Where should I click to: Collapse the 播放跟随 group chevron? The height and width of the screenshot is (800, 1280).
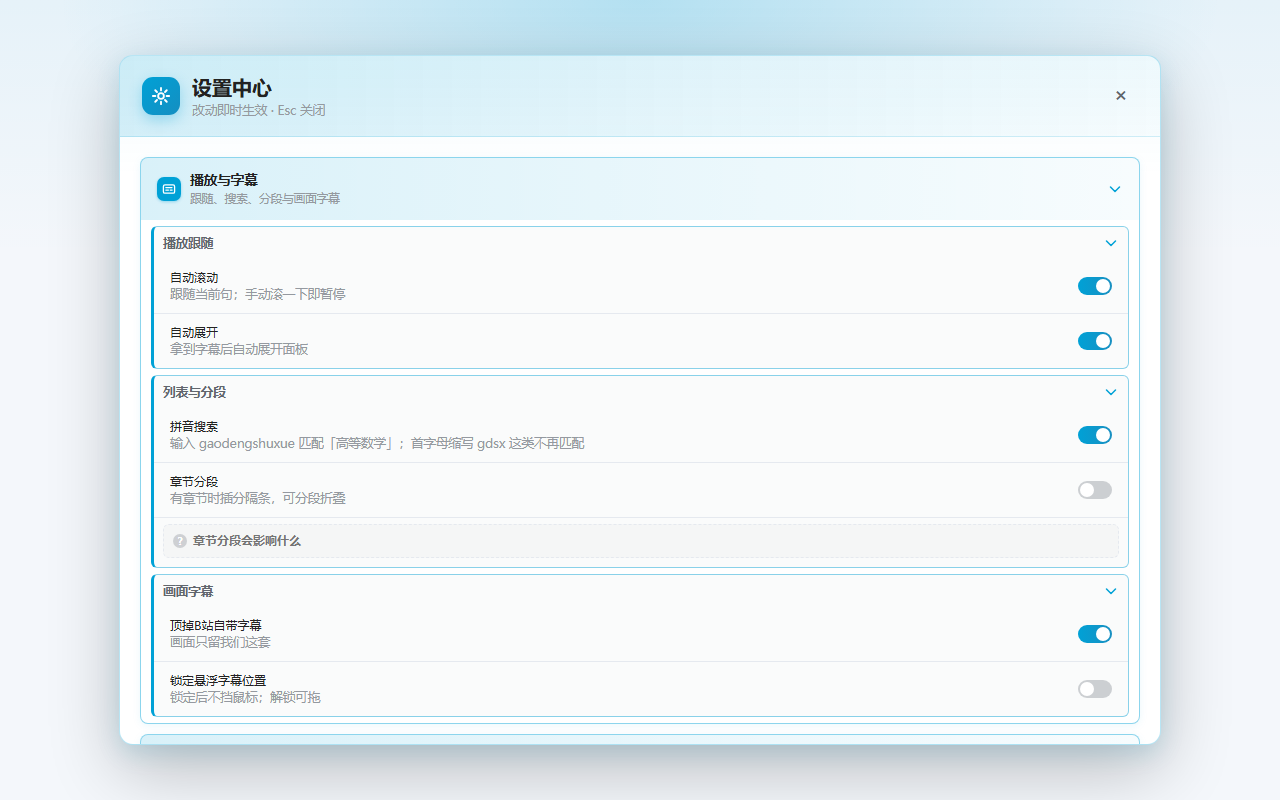[1111, 243]
